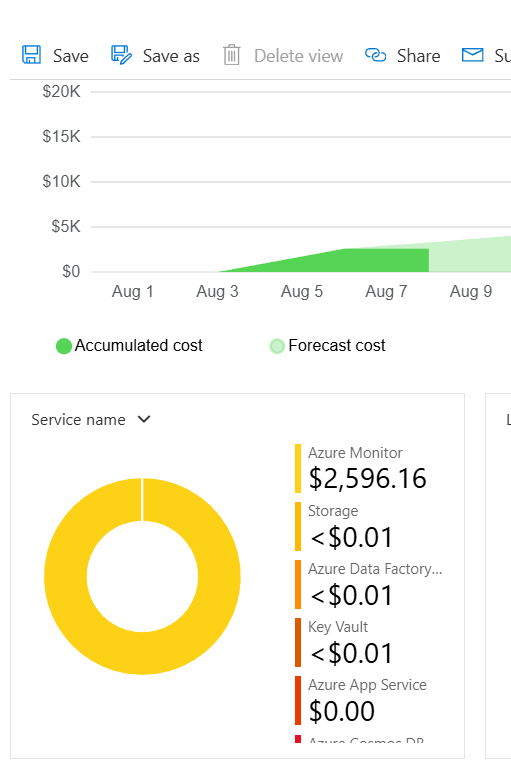Click the Save floppy disk icon
Viewport: 511px width, 769px height.
(31, 55)
